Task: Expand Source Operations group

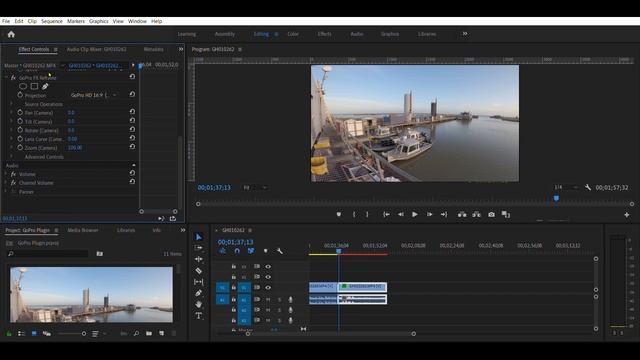Action: coord(11,104)
